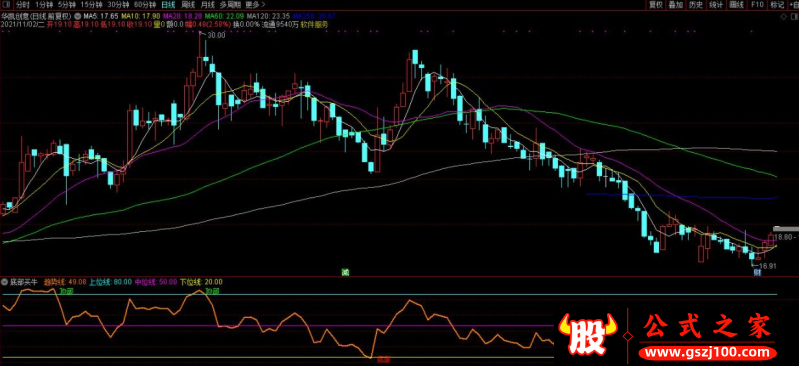This screenshot has width=799, height=366.
Task: Click the 叠加 overlay button
Action: pos(676,5)
